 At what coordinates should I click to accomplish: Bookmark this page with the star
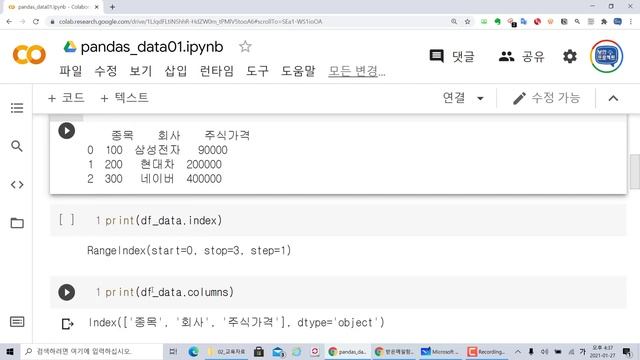coord(467,22)
